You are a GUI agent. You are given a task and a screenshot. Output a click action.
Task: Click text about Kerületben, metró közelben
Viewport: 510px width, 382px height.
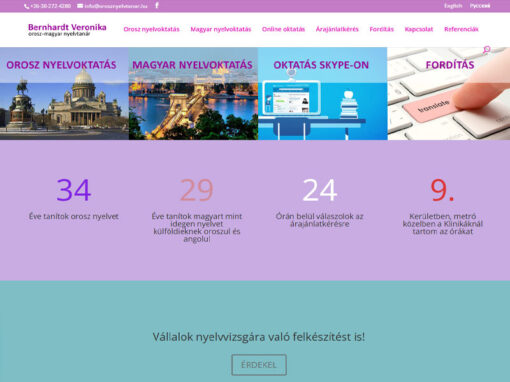point(442,224)
